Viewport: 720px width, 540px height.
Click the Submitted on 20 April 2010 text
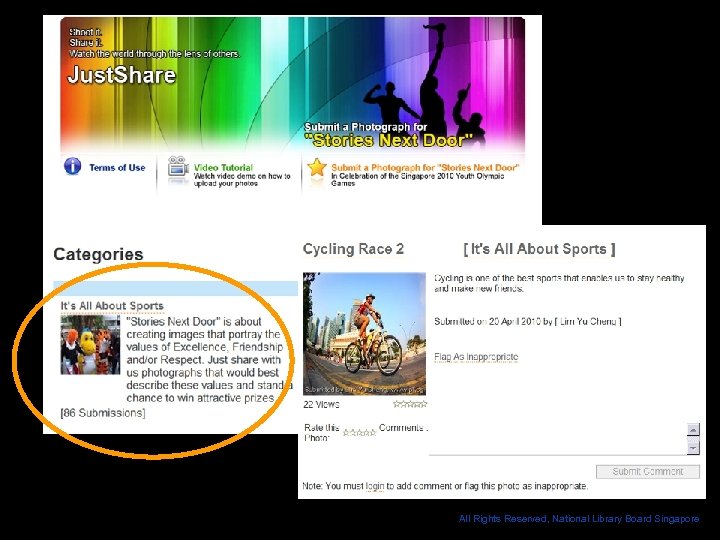pos(528,321)
